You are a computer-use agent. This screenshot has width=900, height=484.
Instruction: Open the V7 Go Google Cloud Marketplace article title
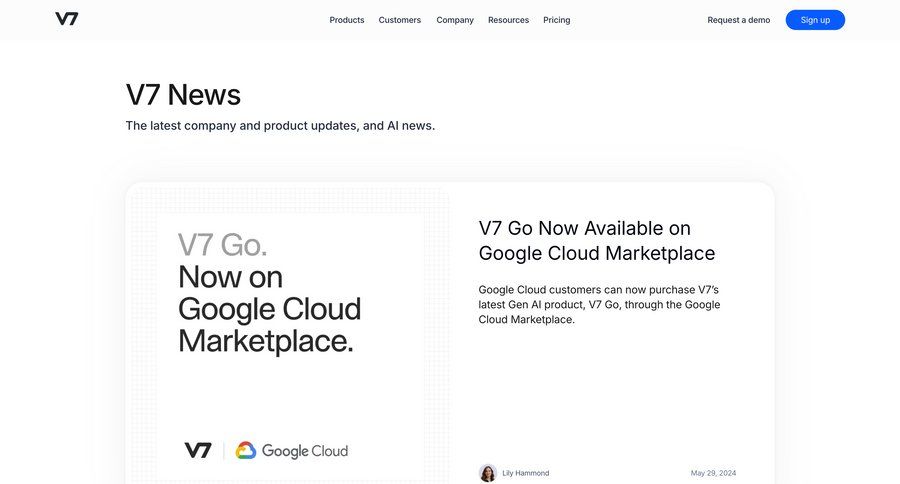tap(597, 241)
